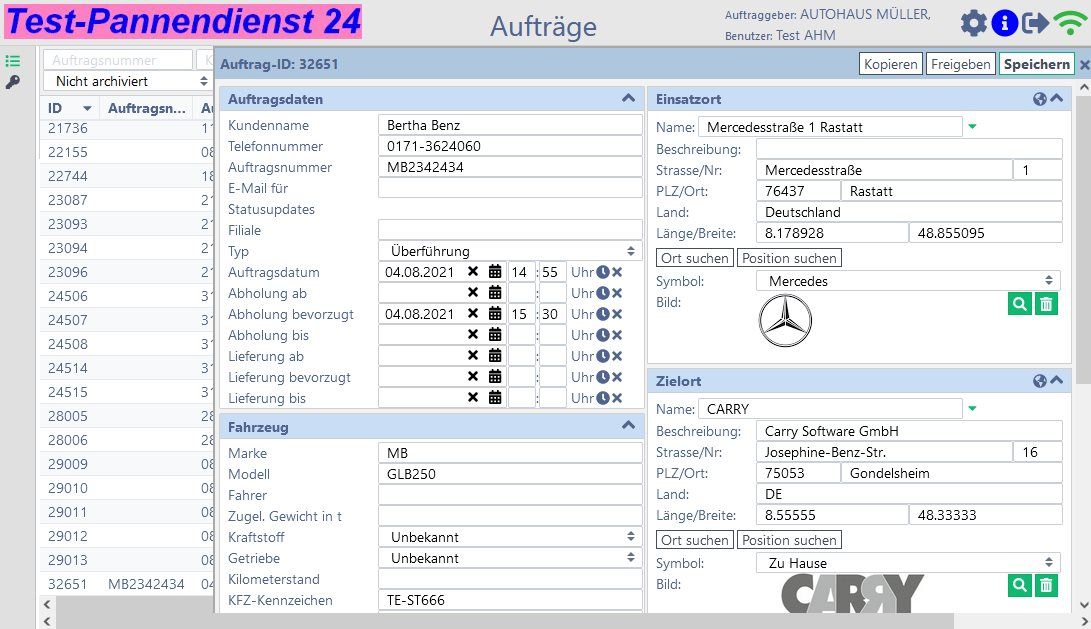
Task: Select order row 21736 in list
Action: [127, 129]
